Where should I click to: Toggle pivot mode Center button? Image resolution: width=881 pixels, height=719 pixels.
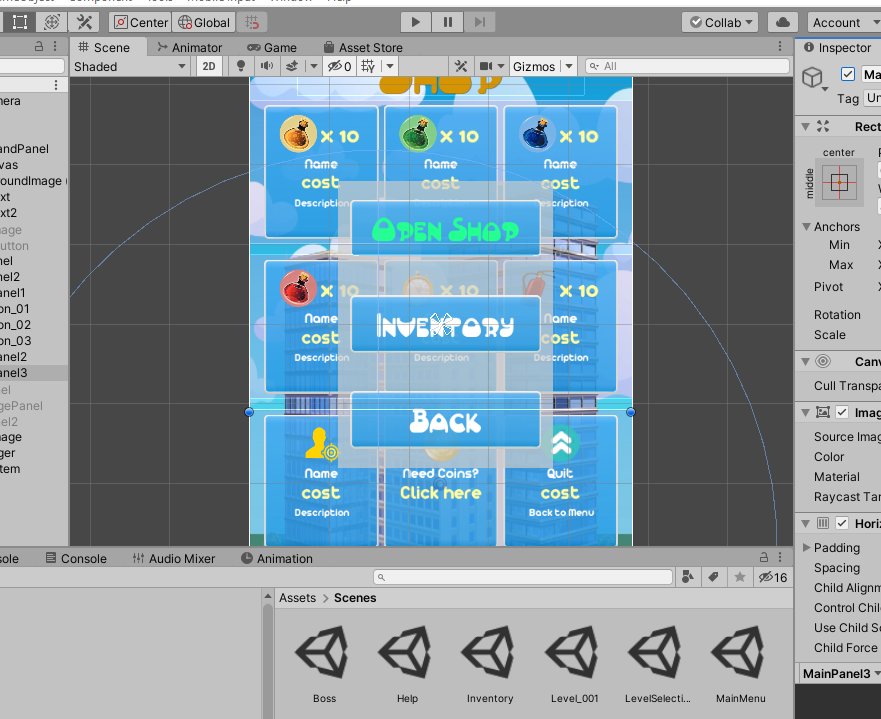140,22
